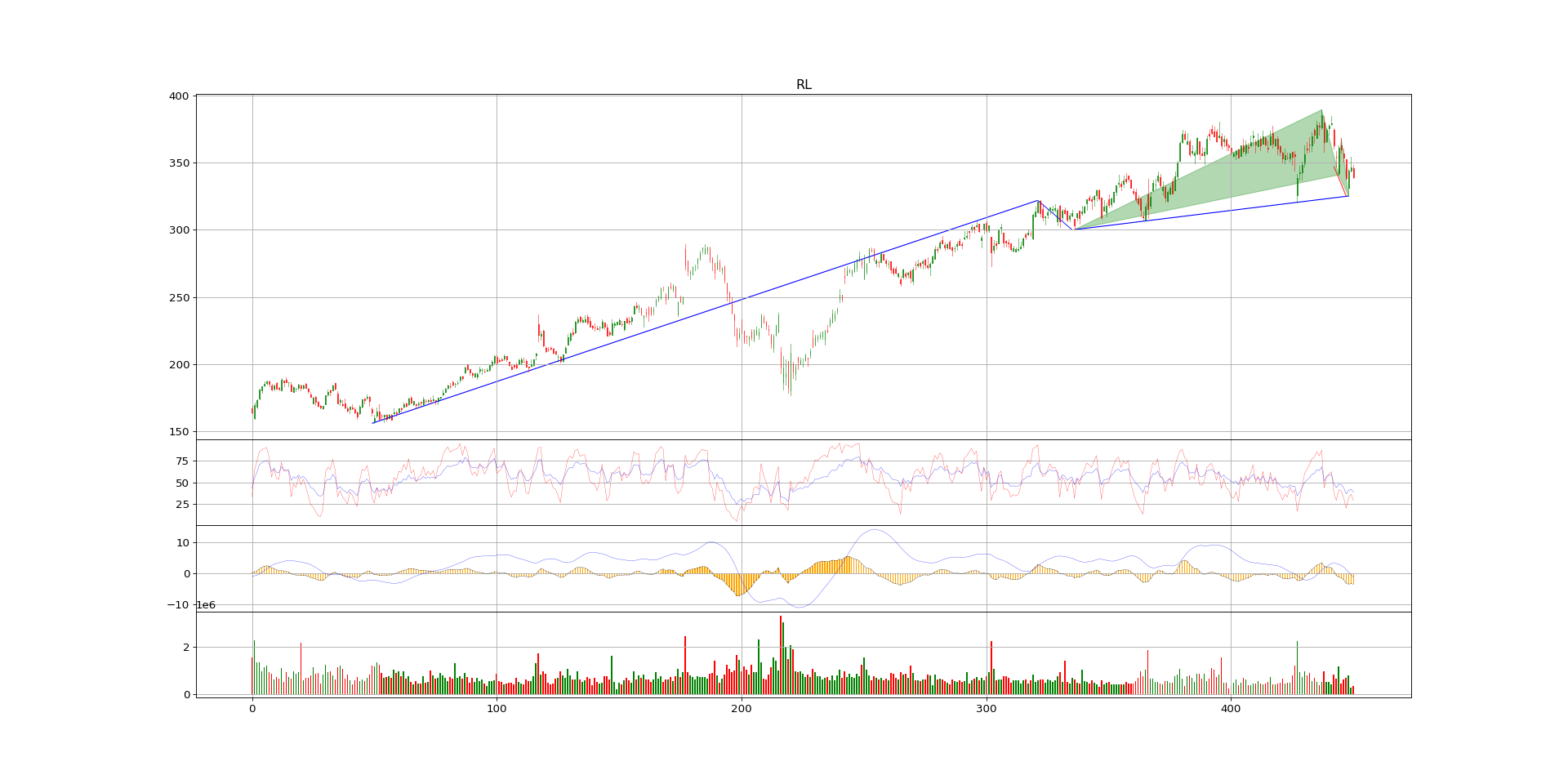Screen dimensions: 1568x784
Task: Click the 2 label on volume axis
Action: pos(186,648)
